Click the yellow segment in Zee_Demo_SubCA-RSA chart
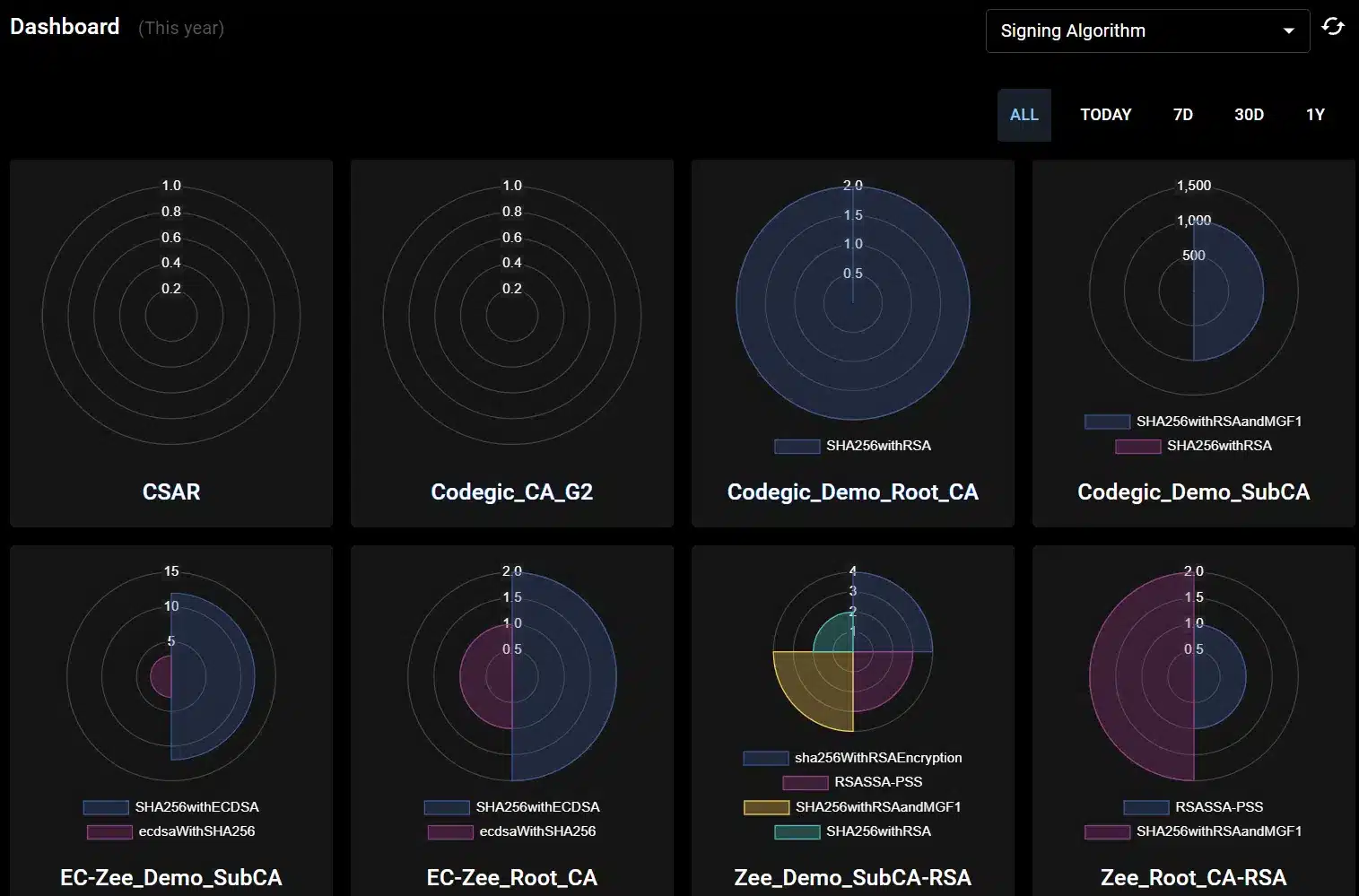This screenshot has width=1359, height=896. [x=812, y=691]
